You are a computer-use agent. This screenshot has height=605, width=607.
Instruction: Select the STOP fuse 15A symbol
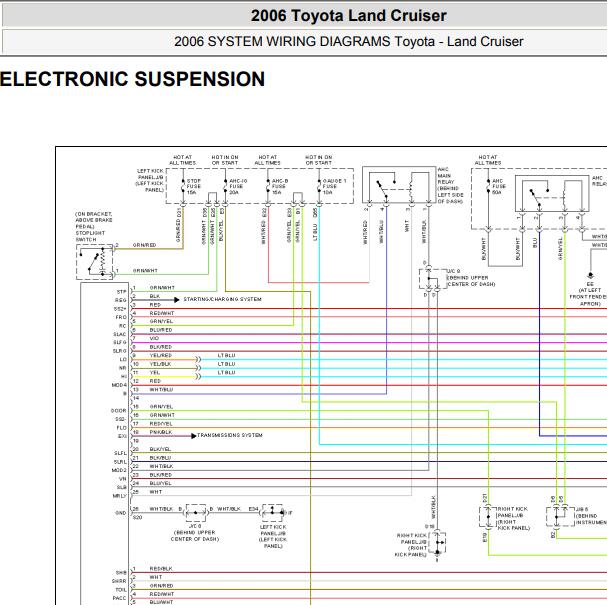pos(183,187)
